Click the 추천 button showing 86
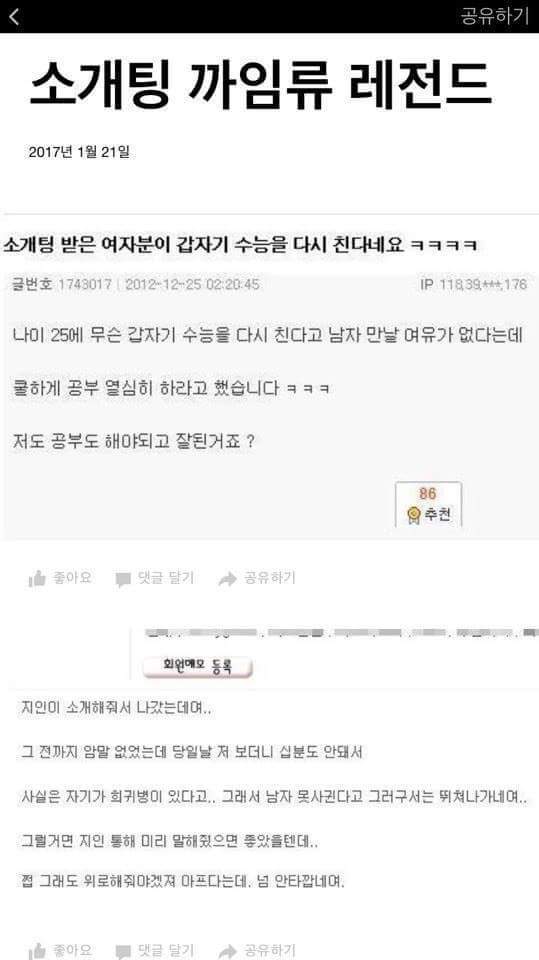 click(x=428, y=504)
